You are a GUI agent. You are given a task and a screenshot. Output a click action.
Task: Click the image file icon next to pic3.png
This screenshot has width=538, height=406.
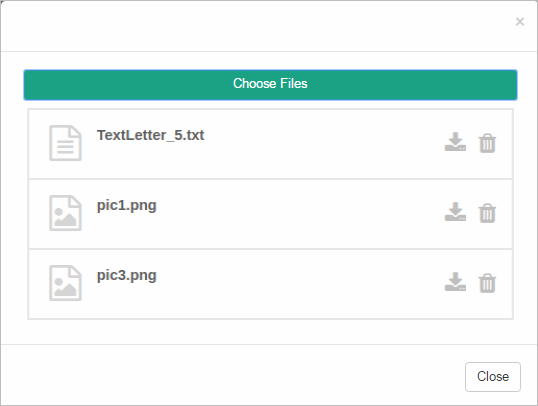[x=65, y=283]
